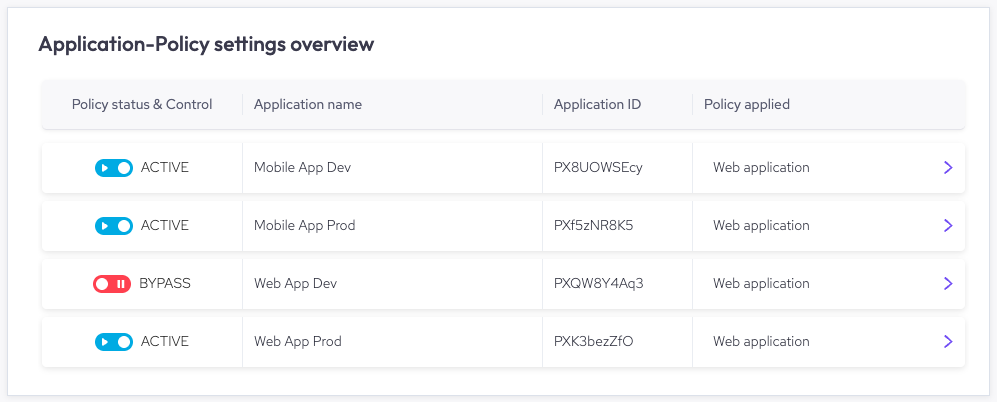Click the BYPASS status label

click(x=165, y=284)
